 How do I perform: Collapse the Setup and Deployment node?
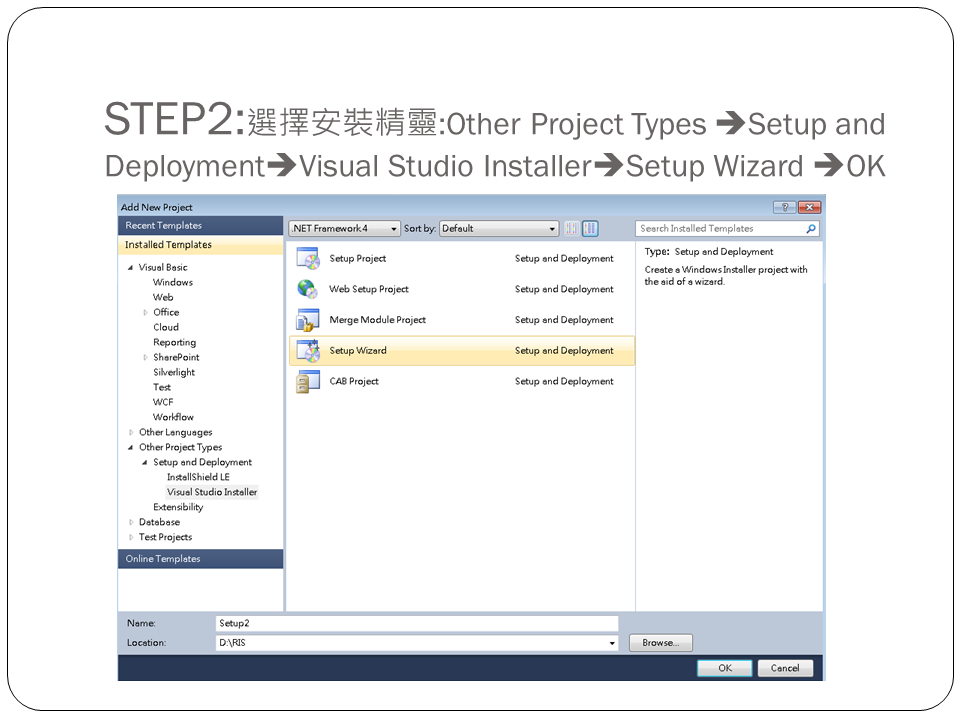144,462
